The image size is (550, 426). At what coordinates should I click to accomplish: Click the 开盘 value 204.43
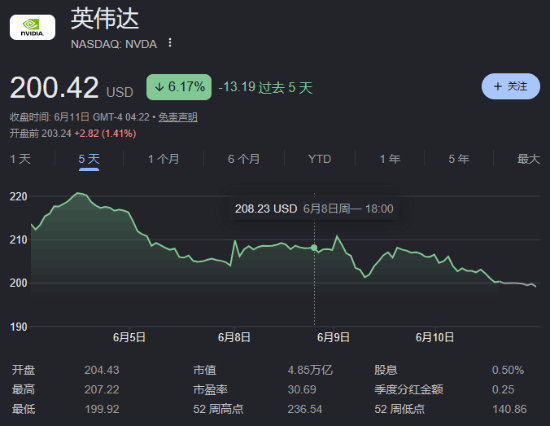(x=102, y=370)
